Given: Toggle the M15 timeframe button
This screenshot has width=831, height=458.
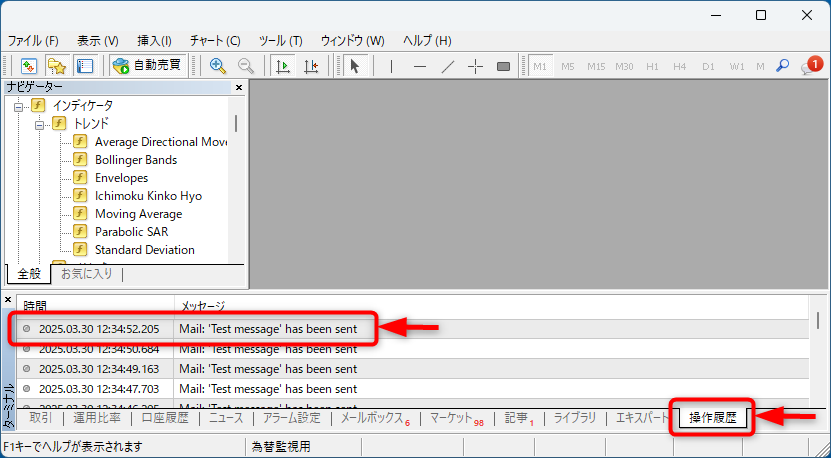Looking at the screenshot, I should [x=596, y=66].
